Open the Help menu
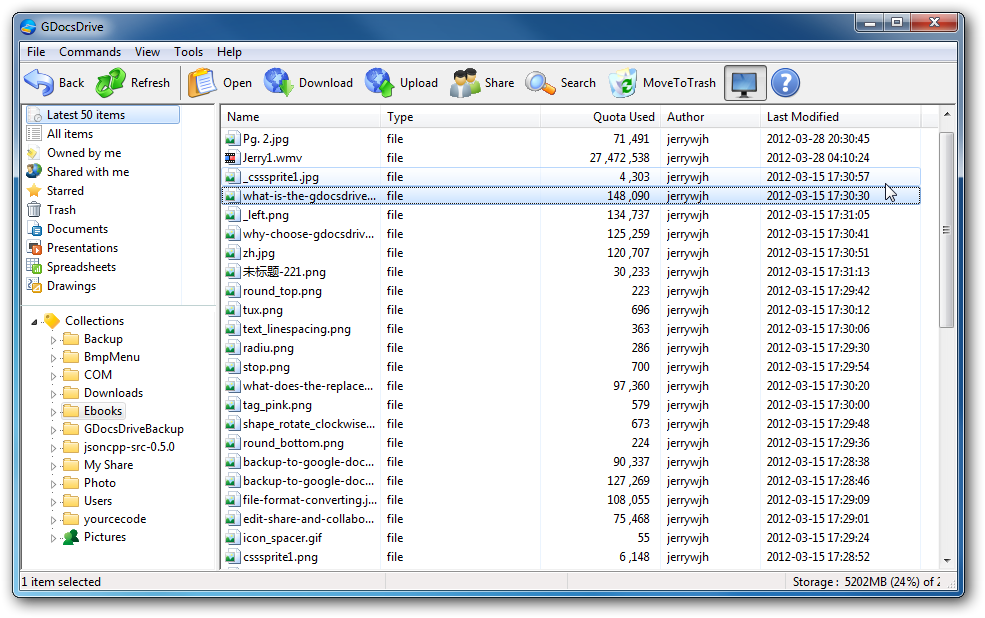Viewport: 985px width, 618px height. [229, 52]
